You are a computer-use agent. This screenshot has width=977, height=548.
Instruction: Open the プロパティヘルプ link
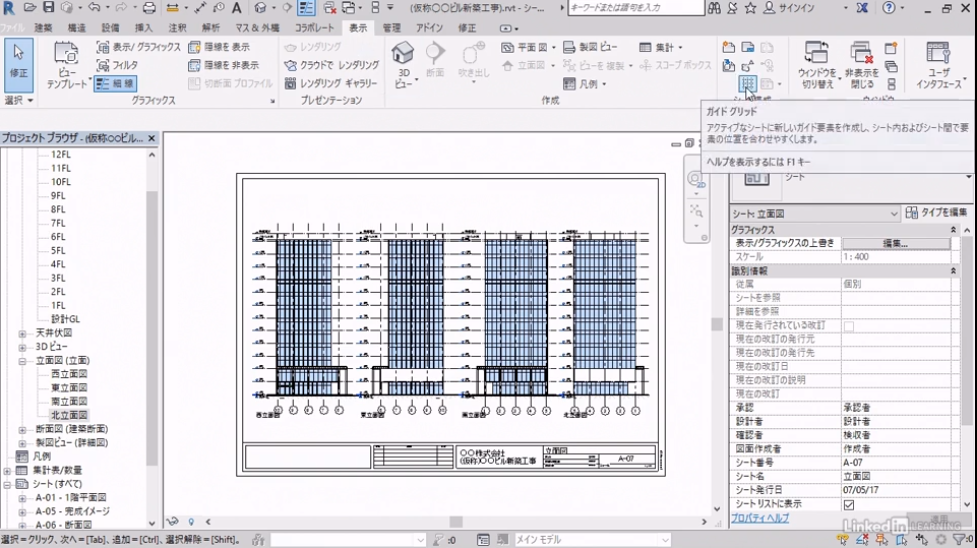pos(759,519)
